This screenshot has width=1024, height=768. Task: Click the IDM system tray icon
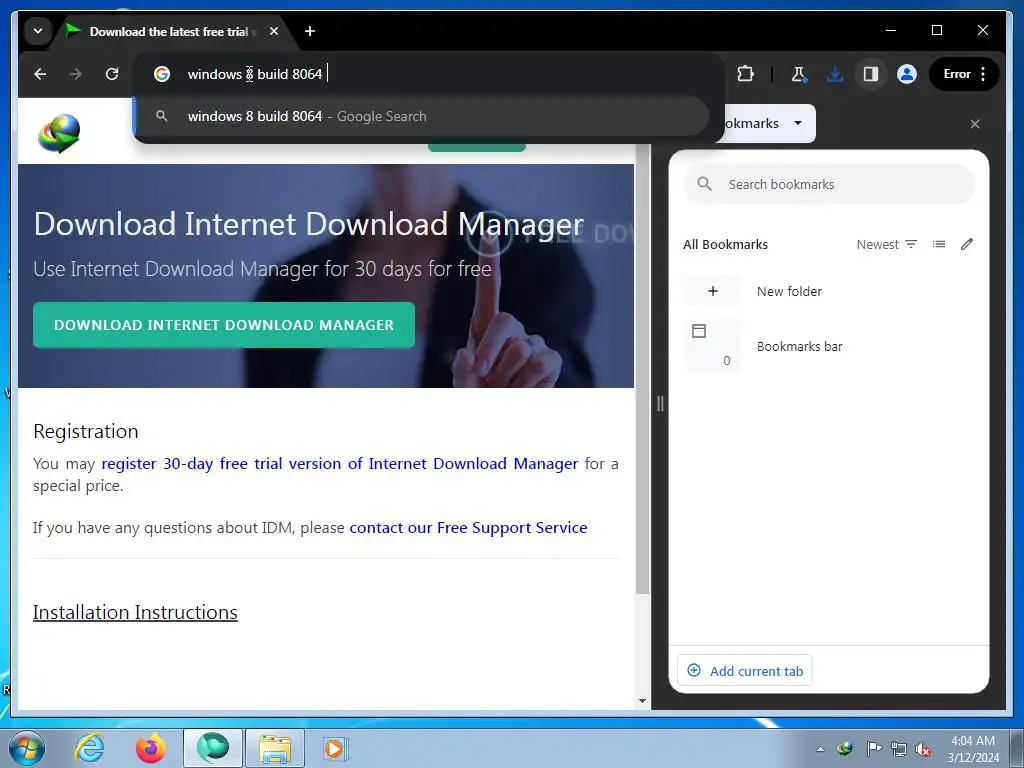[845, 749]
